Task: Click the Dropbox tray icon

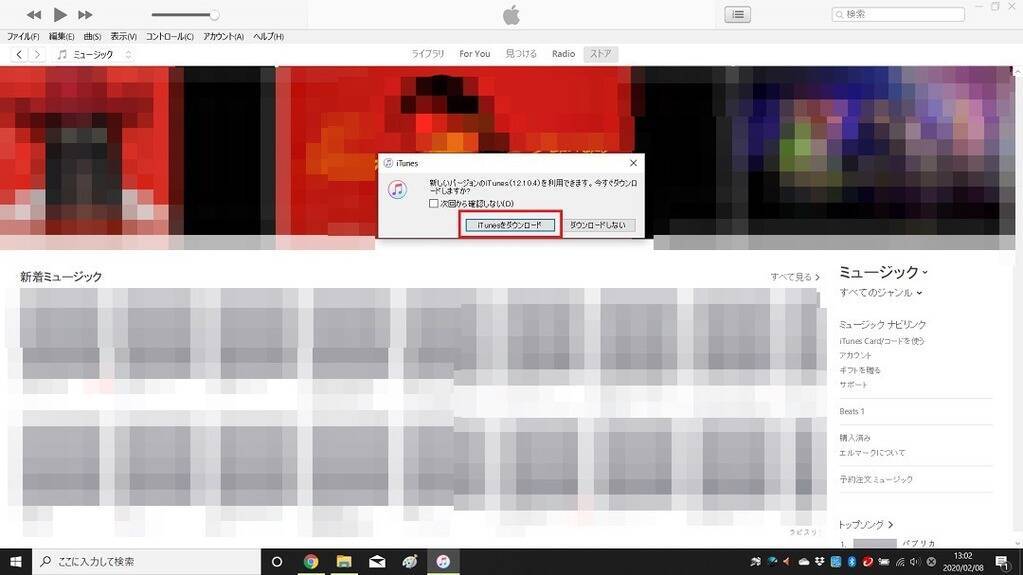Action: (819, 561)
